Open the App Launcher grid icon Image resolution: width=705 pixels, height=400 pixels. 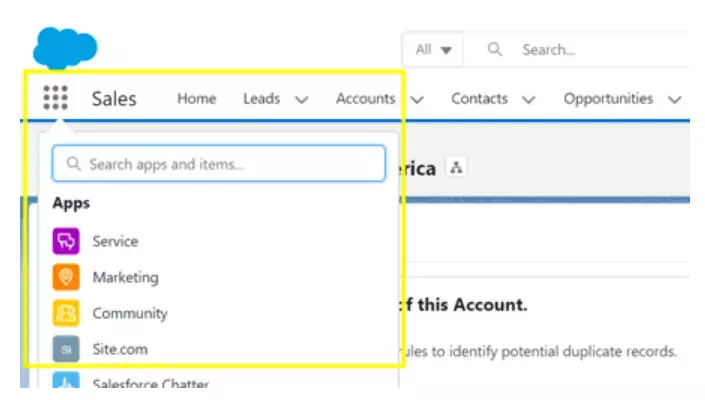click(x=56, y=98)
